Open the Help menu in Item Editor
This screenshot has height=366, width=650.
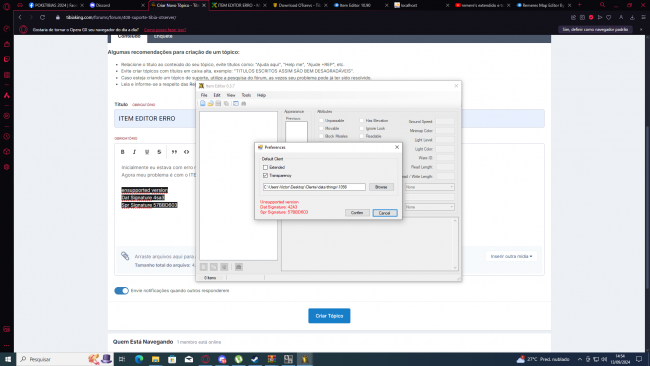261,95
